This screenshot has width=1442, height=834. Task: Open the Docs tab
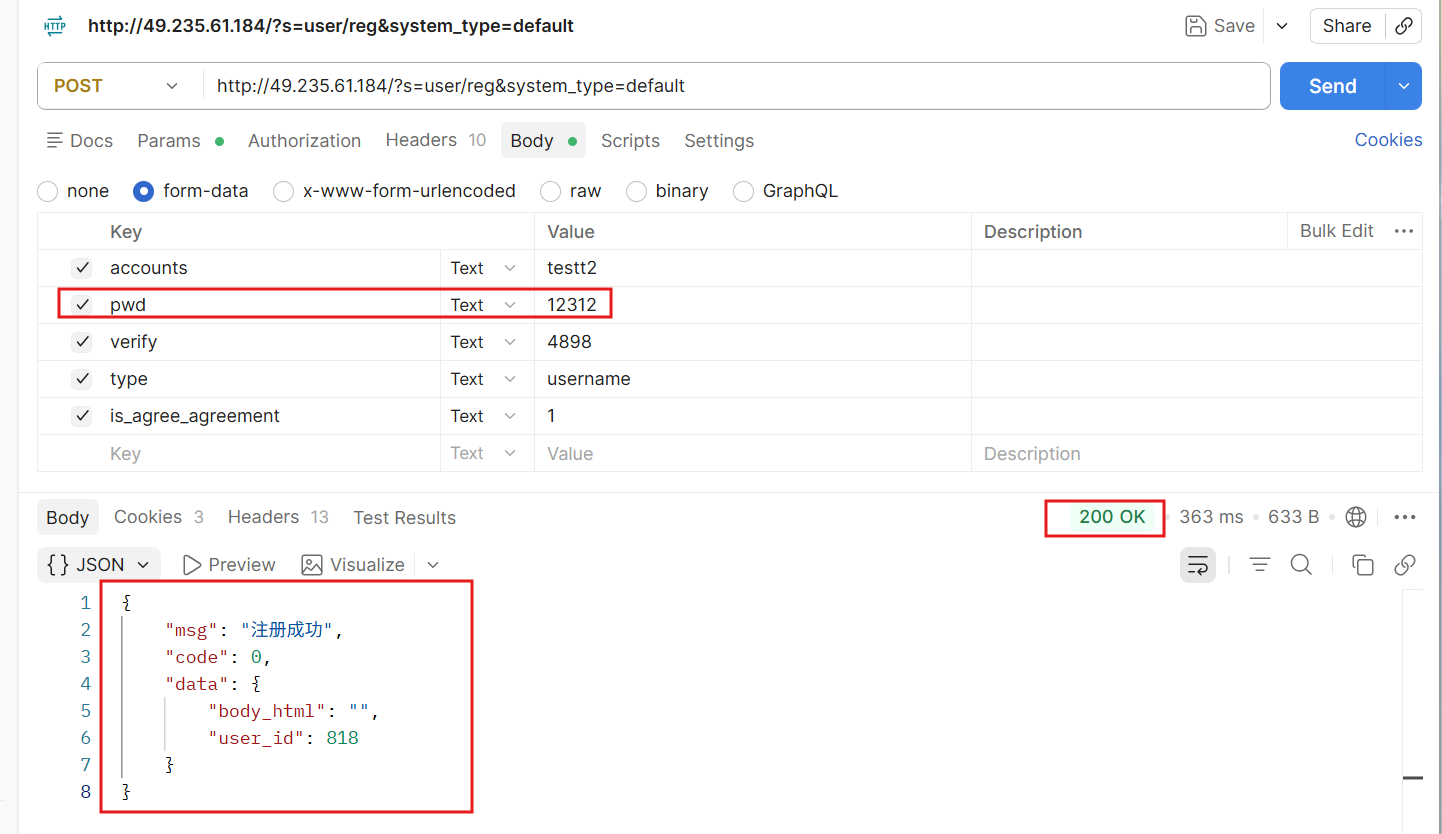(80, 141)
